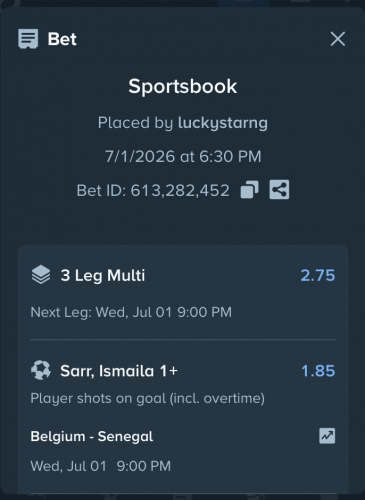This screenshot has width=365, height=500.
Task: Click Next Leg time information
Action: click(131, 312)
